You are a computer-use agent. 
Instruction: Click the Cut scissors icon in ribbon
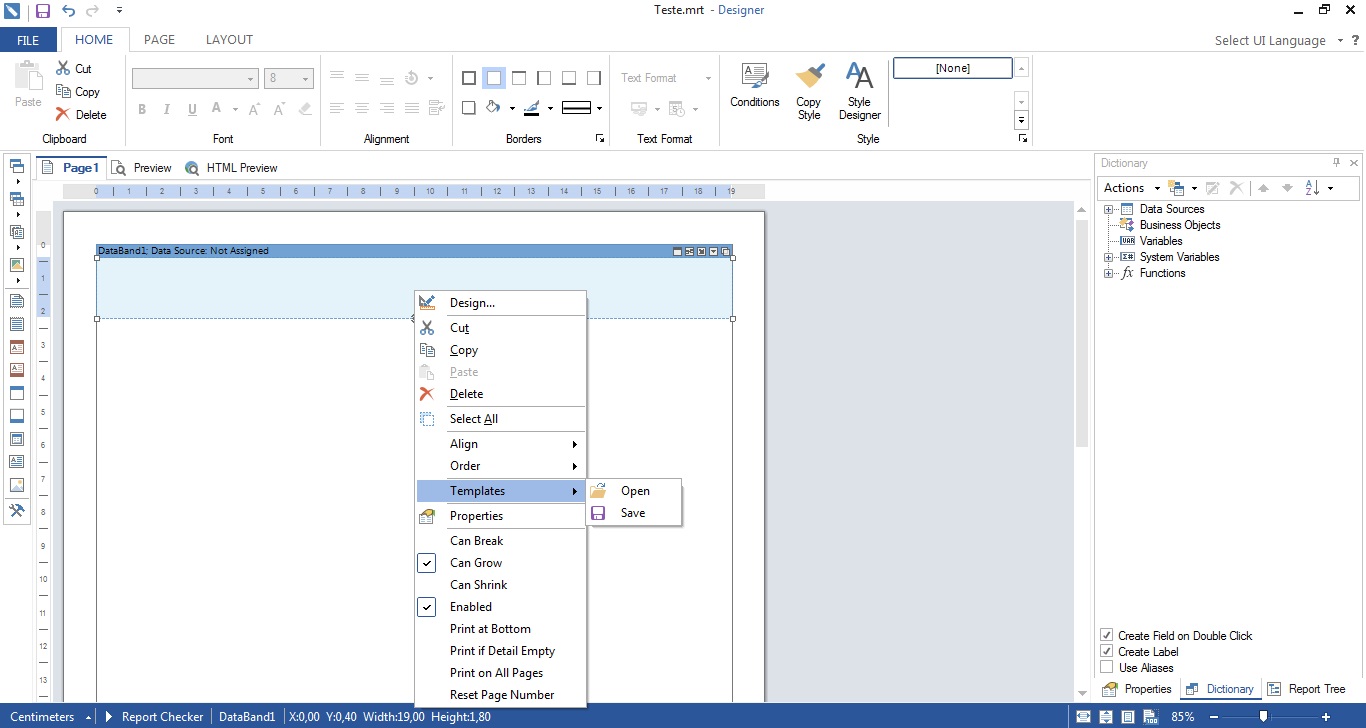click(63, 69)
